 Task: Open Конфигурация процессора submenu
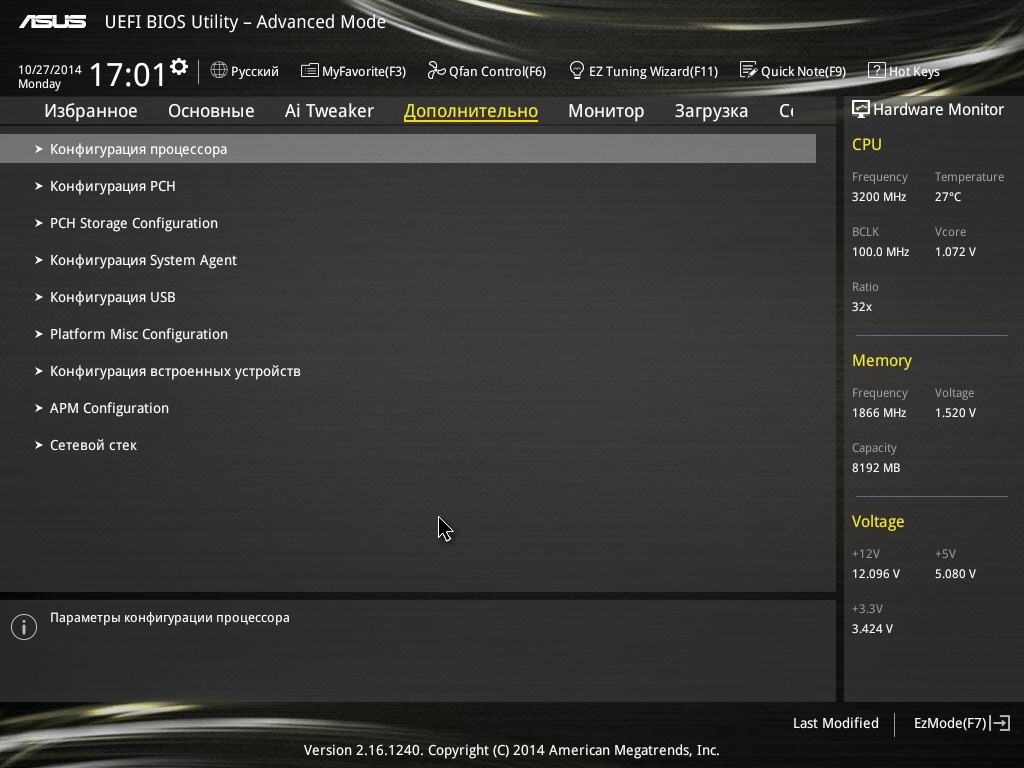[408, 149]
